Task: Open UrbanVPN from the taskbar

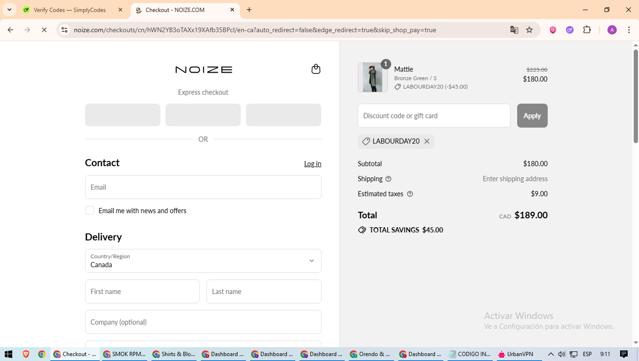Action: [516, 354]
